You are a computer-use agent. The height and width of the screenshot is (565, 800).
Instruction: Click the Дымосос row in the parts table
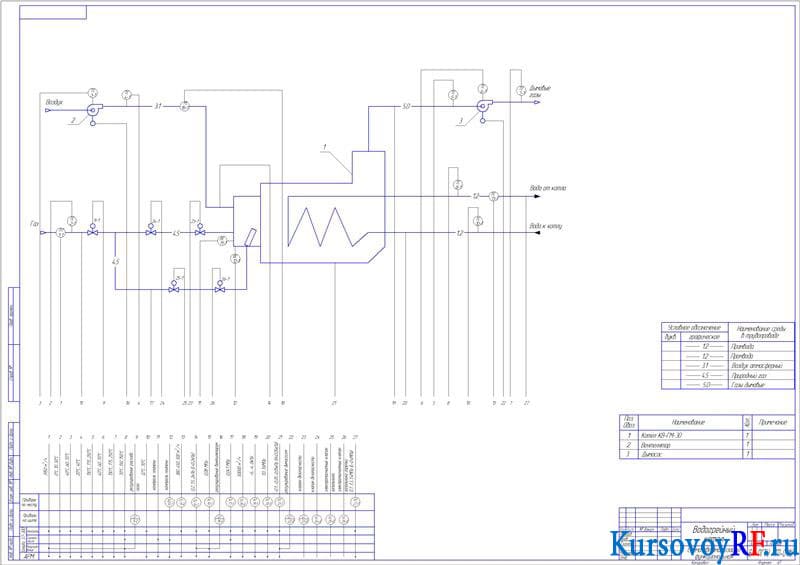tap(707, 454)
